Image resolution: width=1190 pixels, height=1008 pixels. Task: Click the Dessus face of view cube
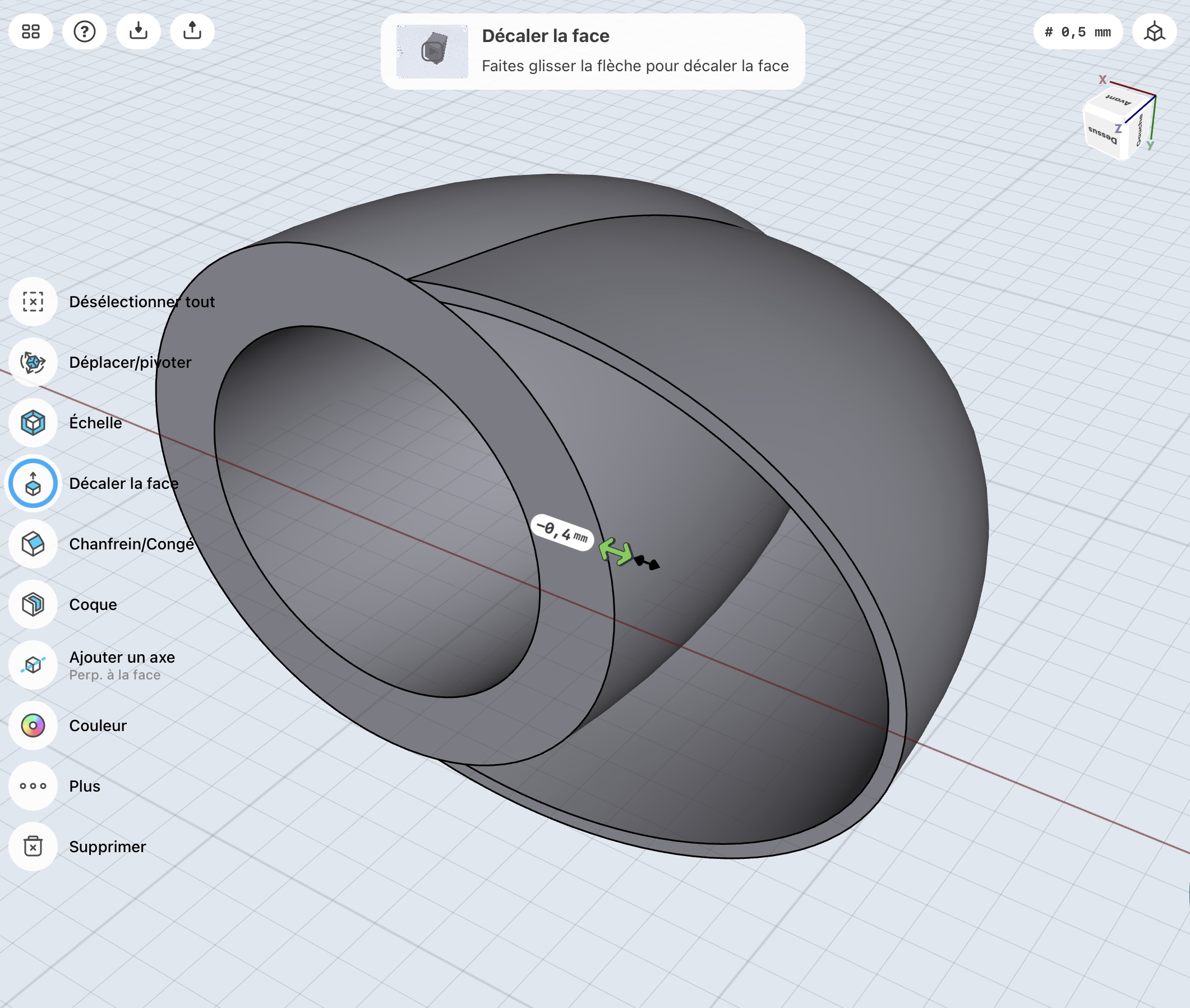pyautogui.click(x=1103, y=135)
